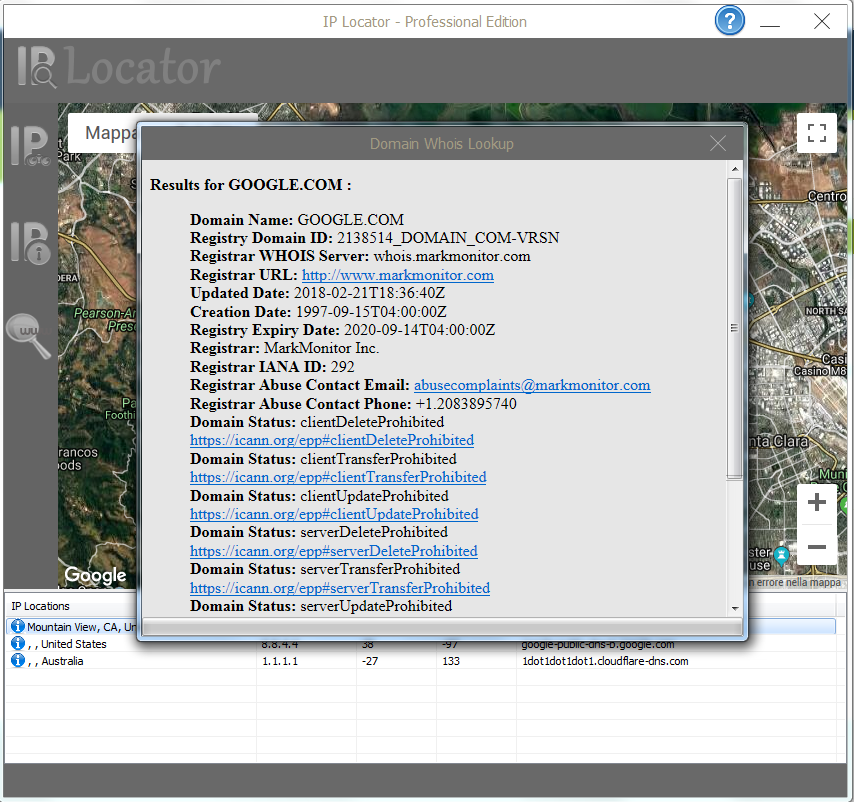Open the IP geolocation tool in the sidebar
The image size is (854, 802).
coord(30,145)
